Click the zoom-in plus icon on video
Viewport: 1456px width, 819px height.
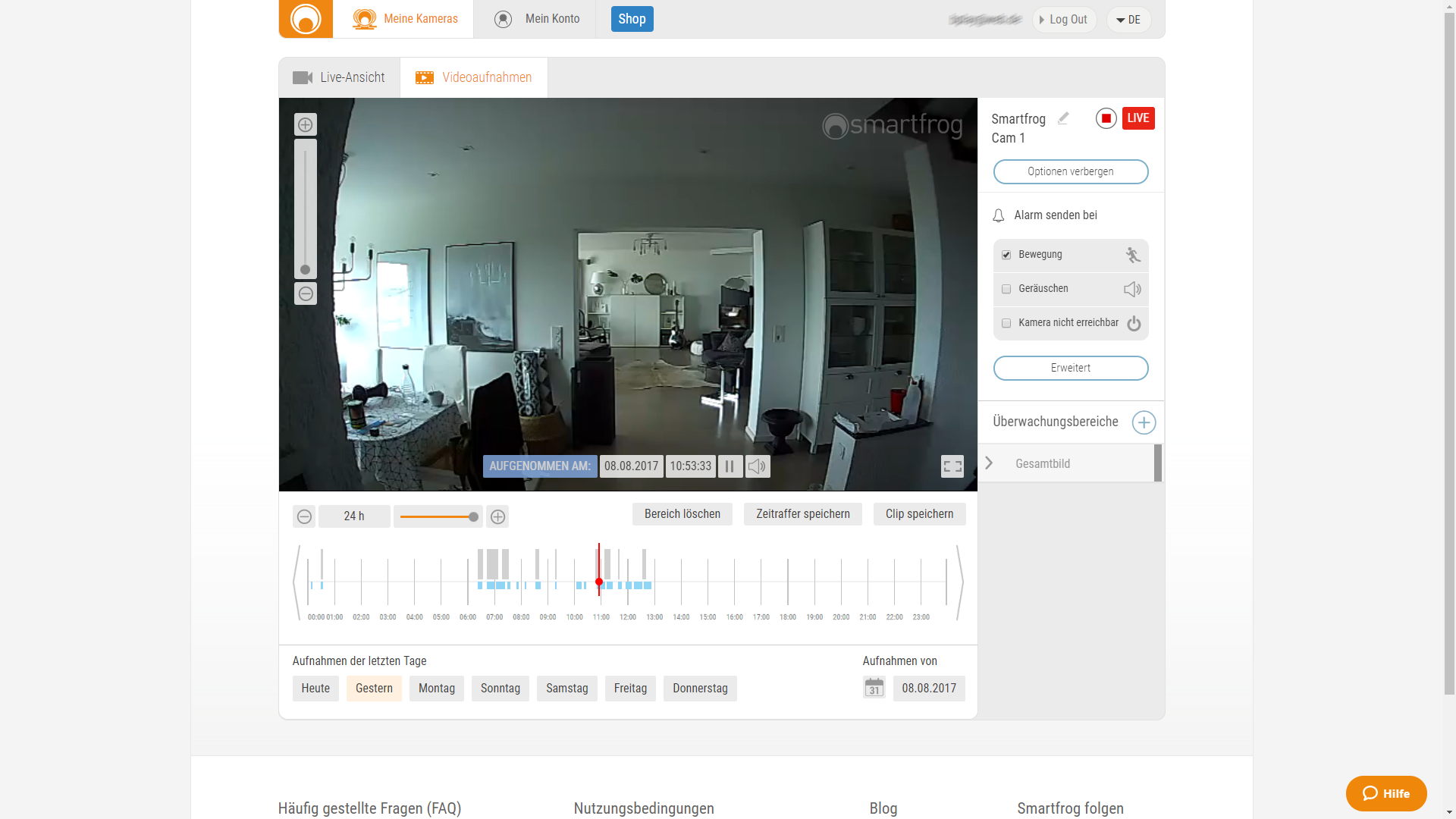(305, 124)
